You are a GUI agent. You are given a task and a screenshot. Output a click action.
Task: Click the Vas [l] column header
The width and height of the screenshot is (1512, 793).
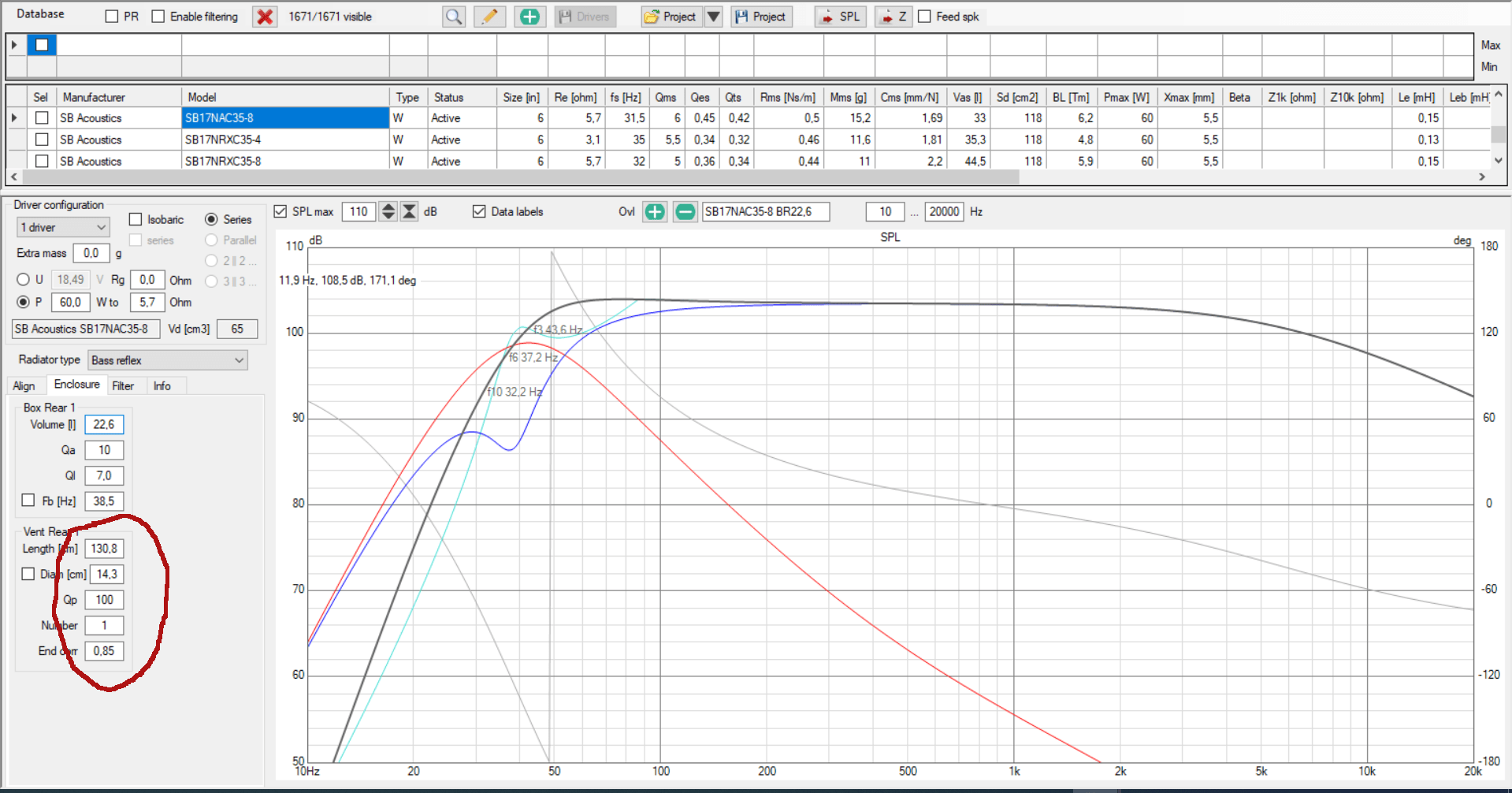point(968,97)
